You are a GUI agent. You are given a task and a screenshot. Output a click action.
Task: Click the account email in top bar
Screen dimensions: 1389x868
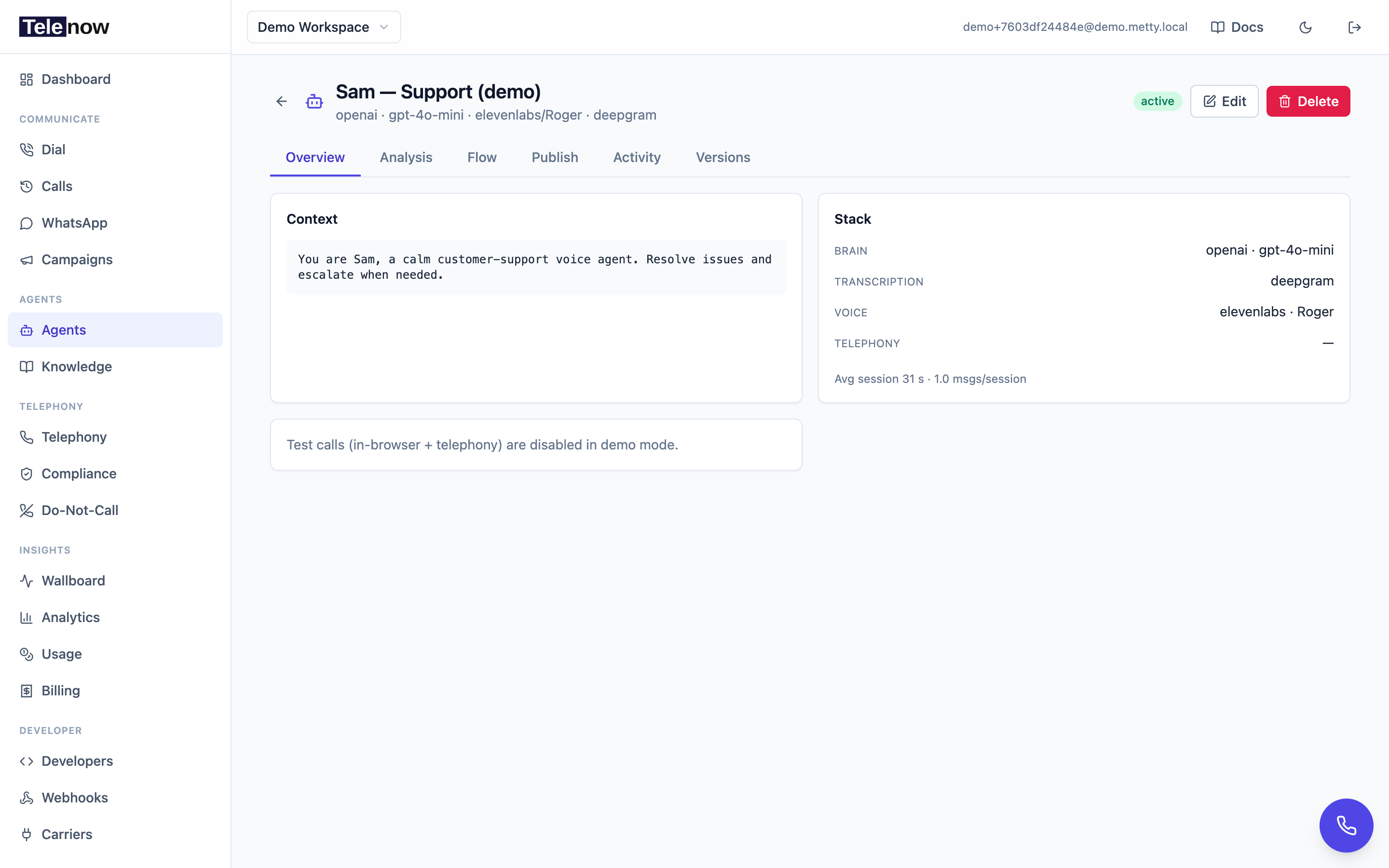point(1075,27)
